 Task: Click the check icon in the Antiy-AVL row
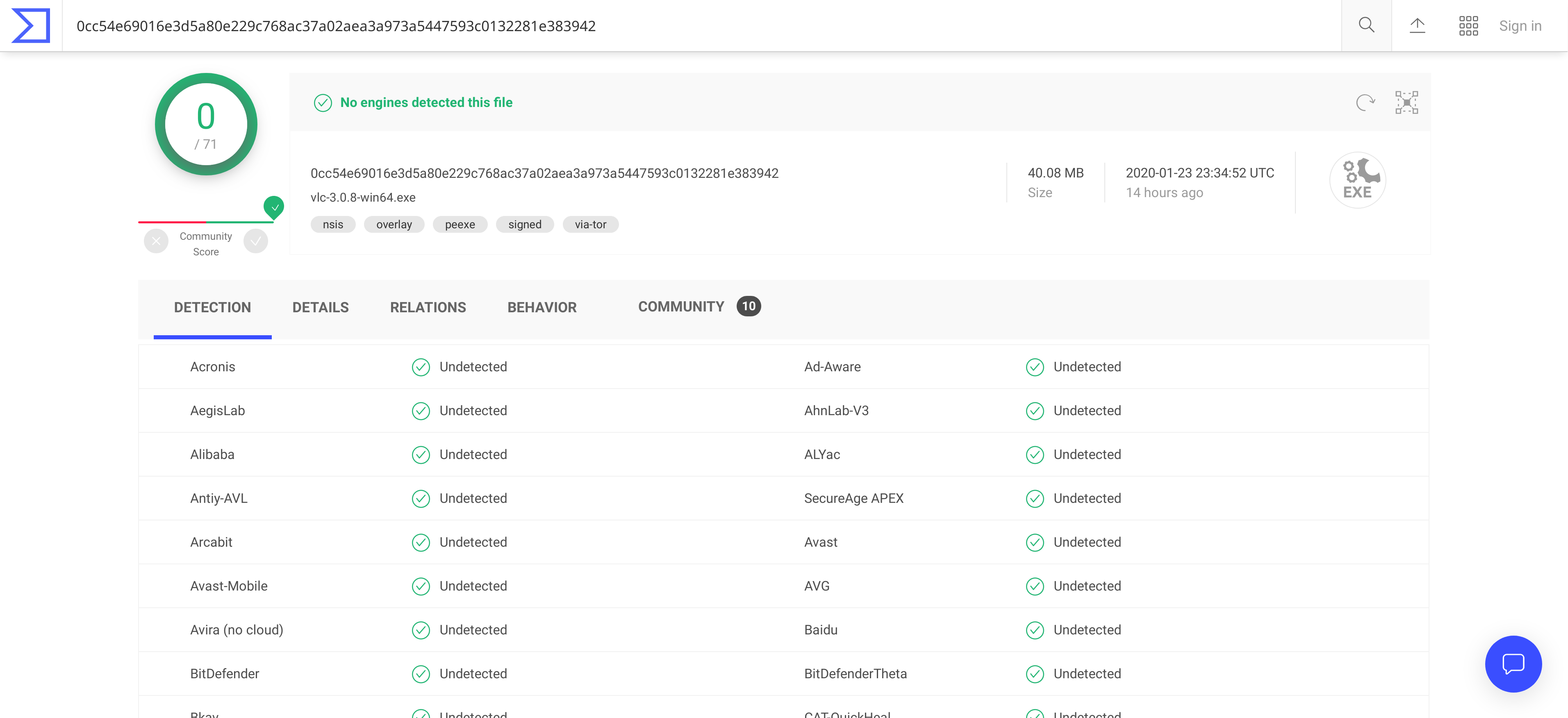pos(421,499)
